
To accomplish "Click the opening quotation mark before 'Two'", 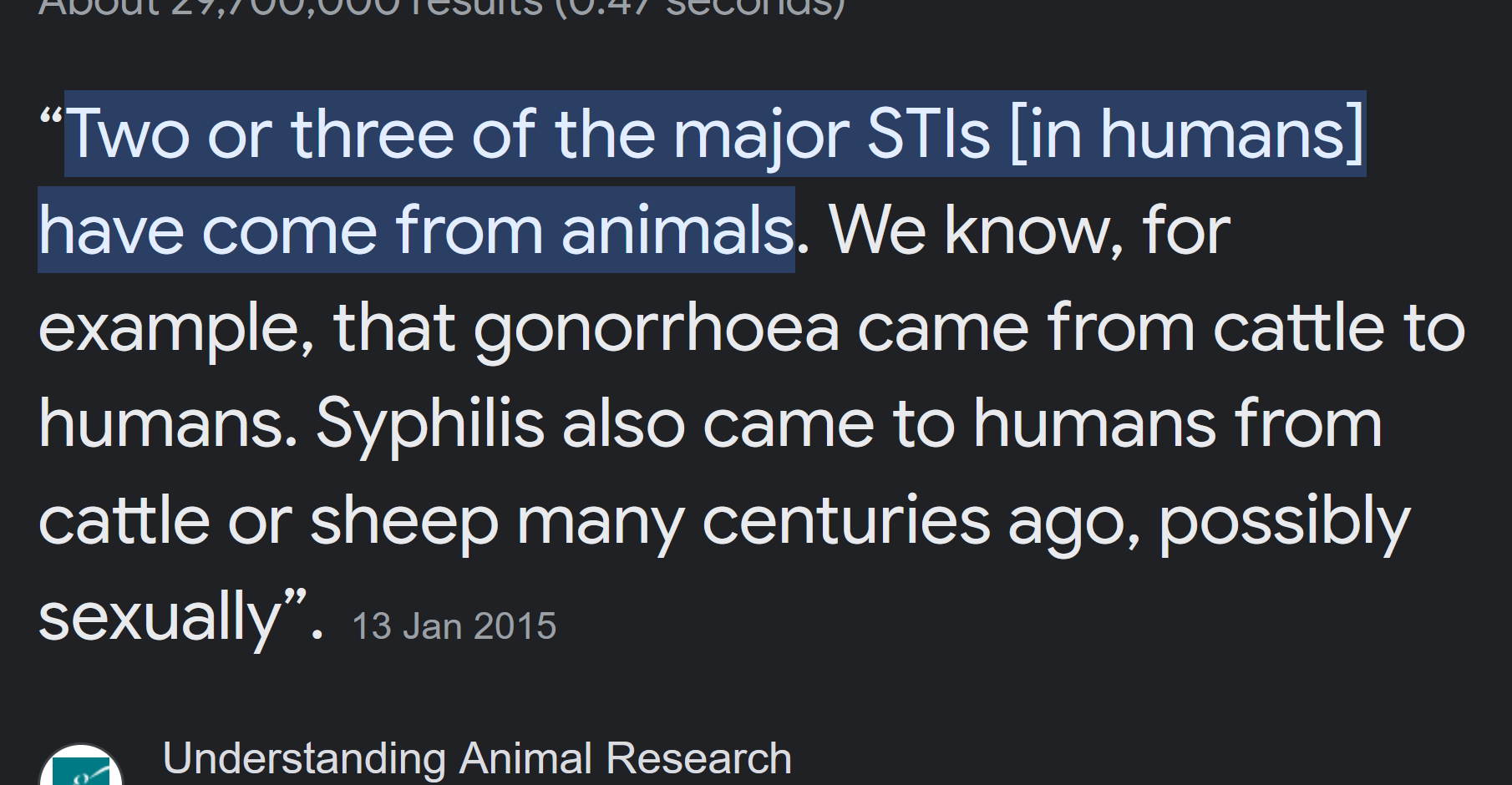I will coord(51,119).
